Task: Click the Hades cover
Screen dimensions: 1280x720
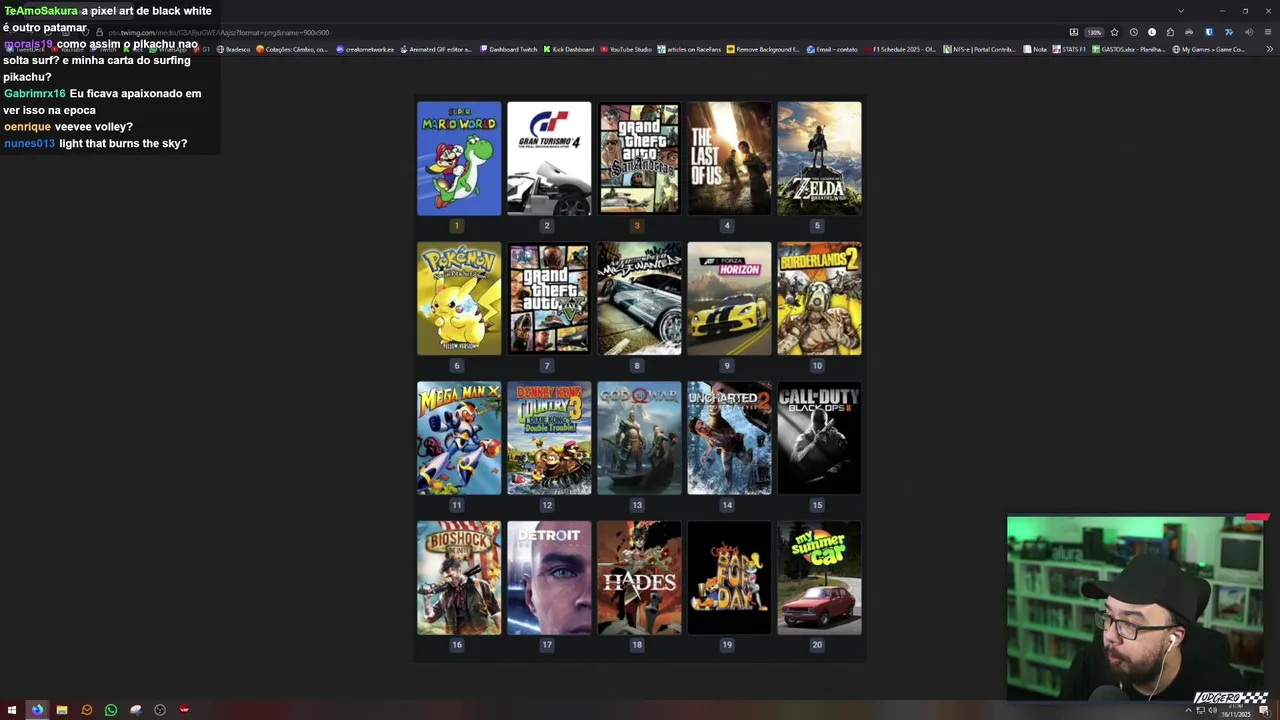Action: pyautogui.click(x=639, y=577)
